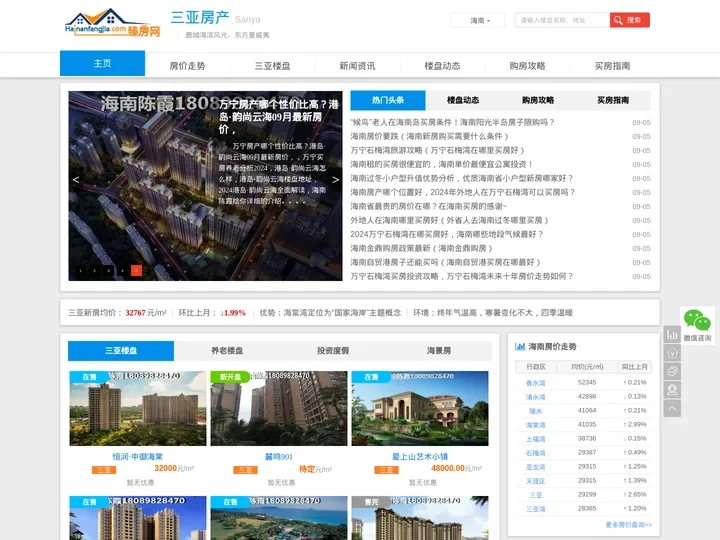Select the 养老楼盘 listings tab
Screen dimensions: 720x540
227,350
